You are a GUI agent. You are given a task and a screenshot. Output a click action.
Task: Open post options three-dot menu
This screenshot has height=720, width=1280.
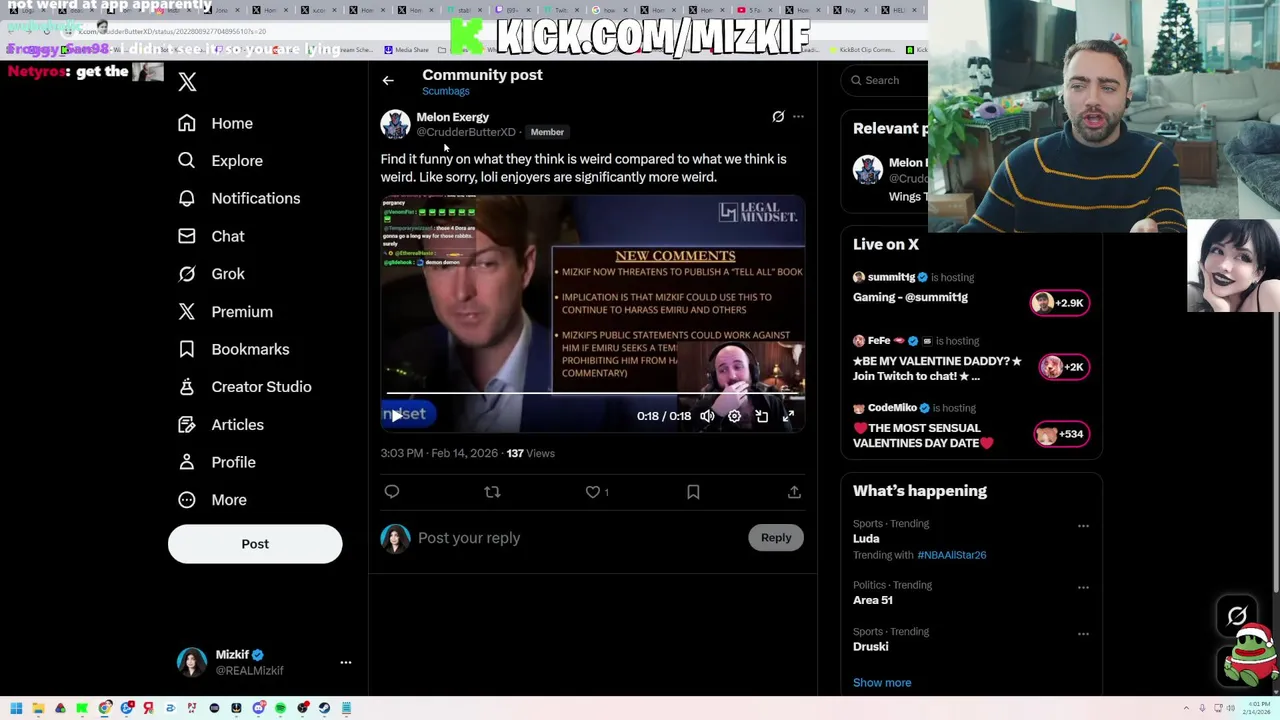798,117
